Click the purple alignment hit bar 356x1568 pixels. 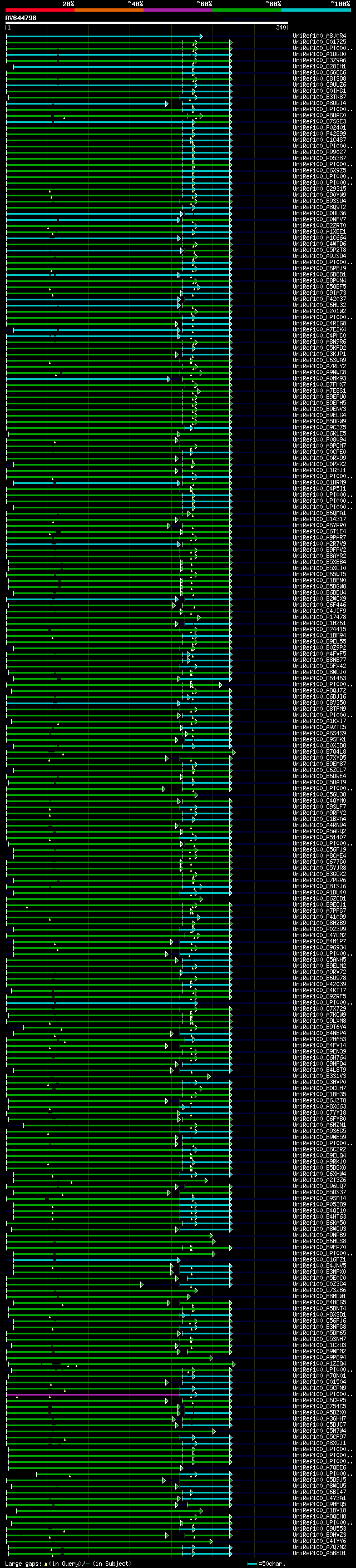point(93,1394)
